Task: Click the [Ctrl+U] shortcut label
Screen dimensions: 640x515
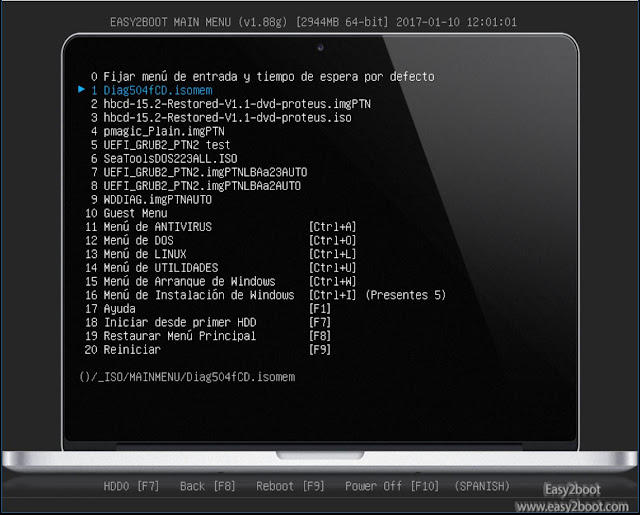Action: click(332, 268)
